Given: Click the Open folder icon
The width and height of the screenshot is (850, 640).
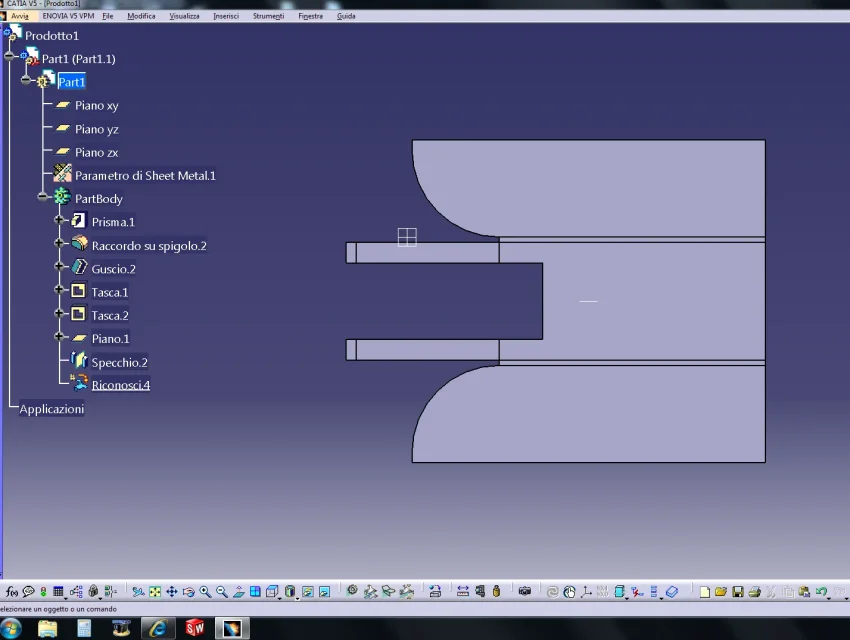Looking at the screenshot, I should tap(720, 592).
